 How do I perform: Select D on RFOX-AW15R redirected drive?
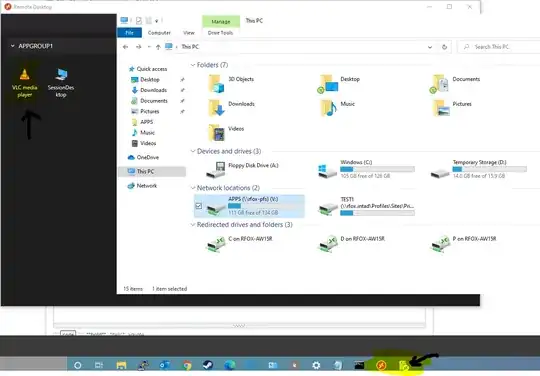(351, 243)
